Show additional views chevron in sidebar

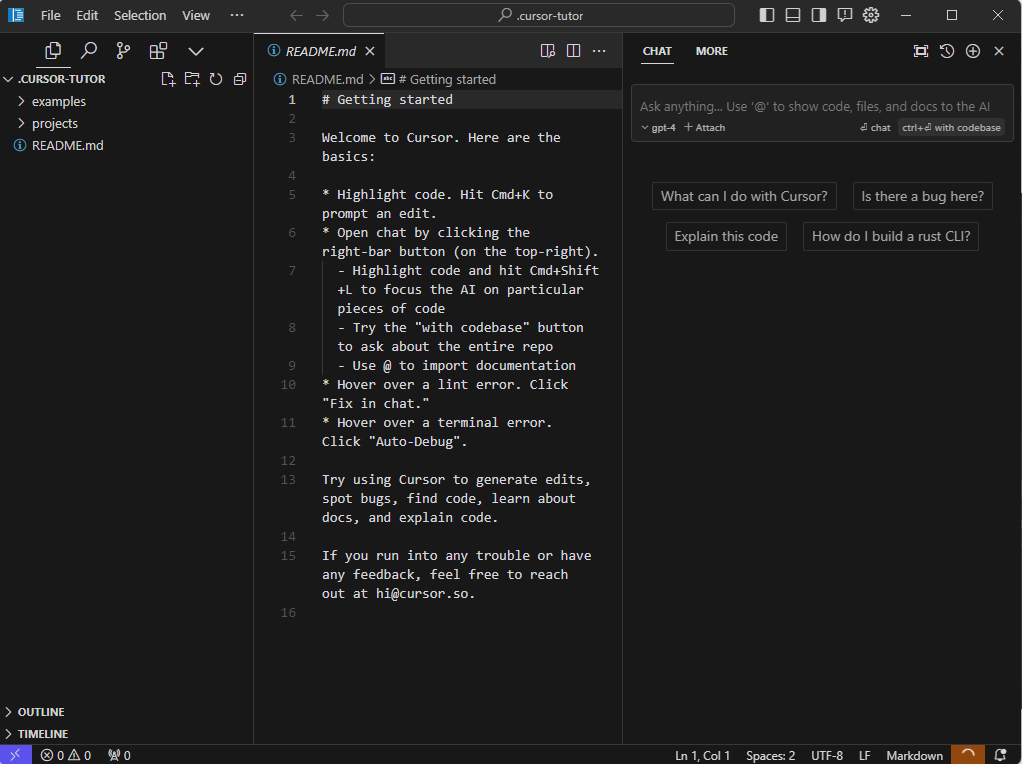click(x=196, y=51)
